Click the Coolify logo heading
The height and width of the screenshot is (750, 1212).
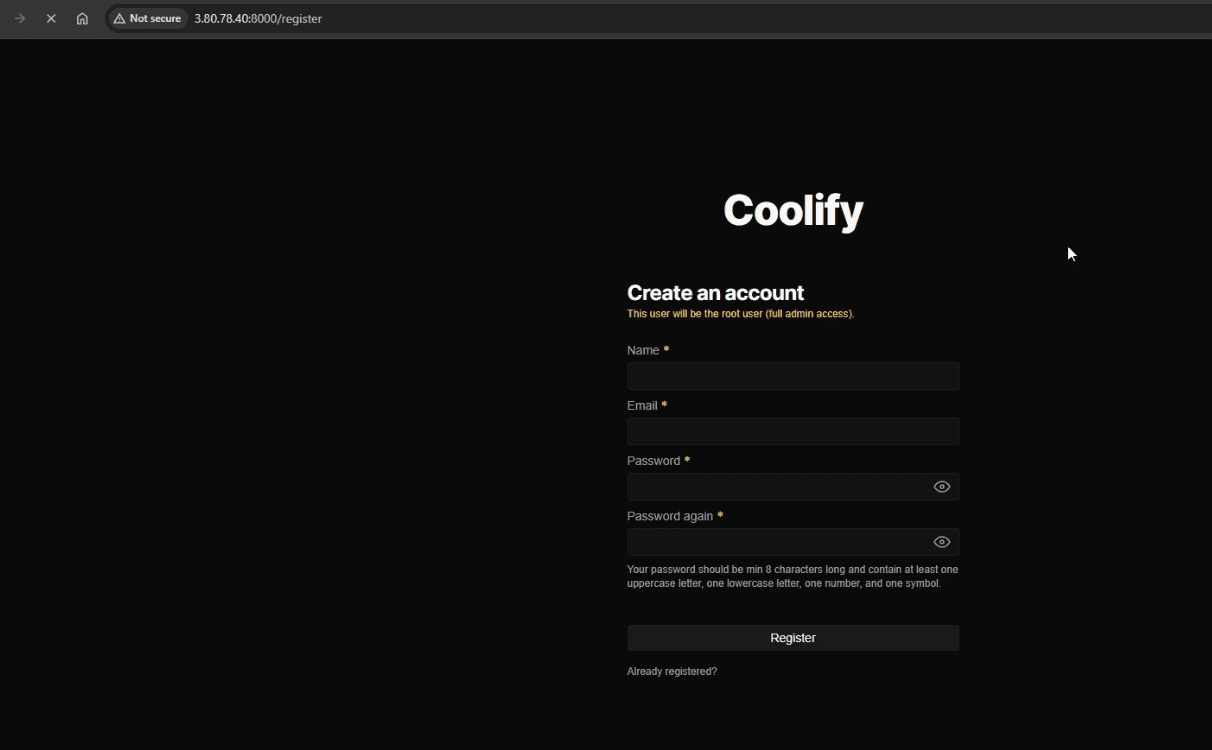pos(793,211)
